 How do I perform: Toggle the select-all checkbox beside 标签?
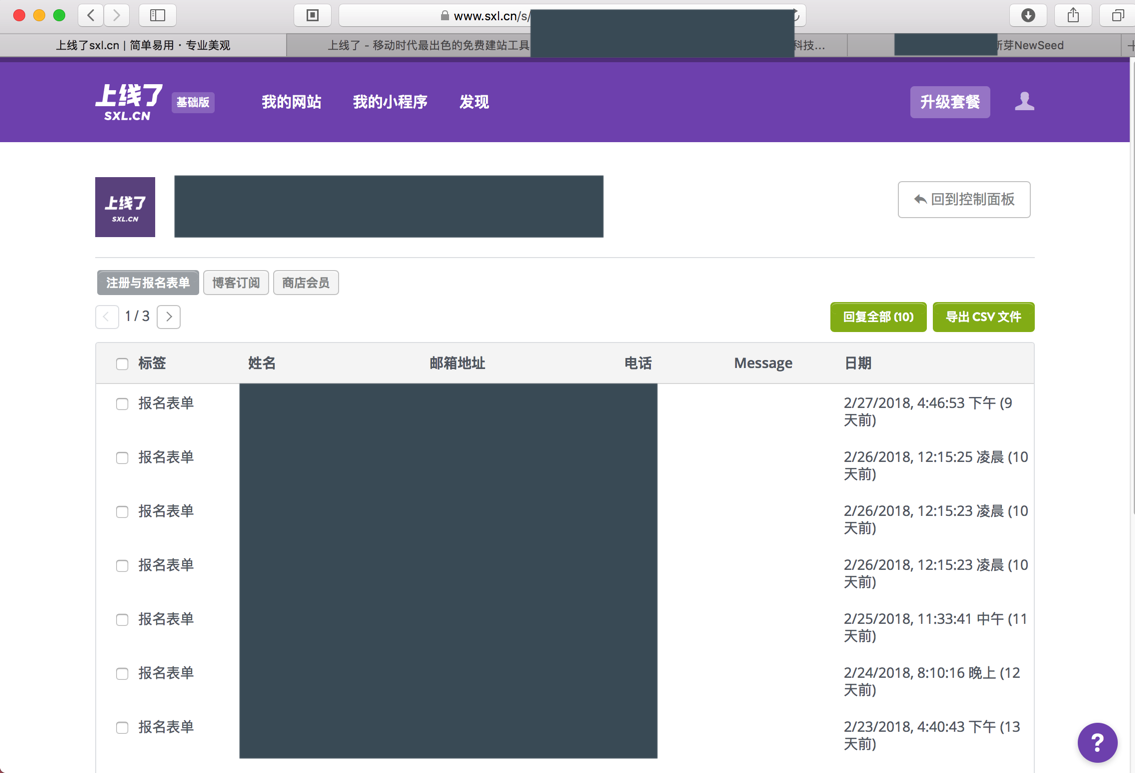(122, 364)
